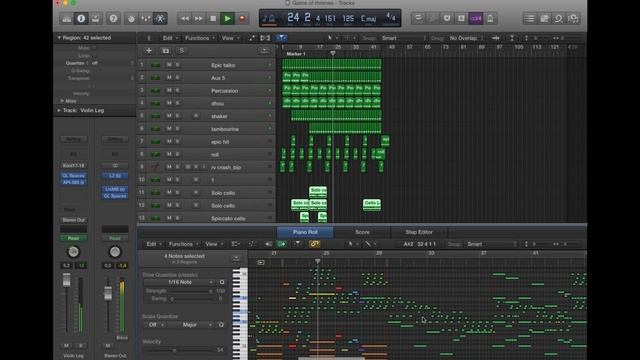Collapse the Region inspector triangle

pos(59,38)
